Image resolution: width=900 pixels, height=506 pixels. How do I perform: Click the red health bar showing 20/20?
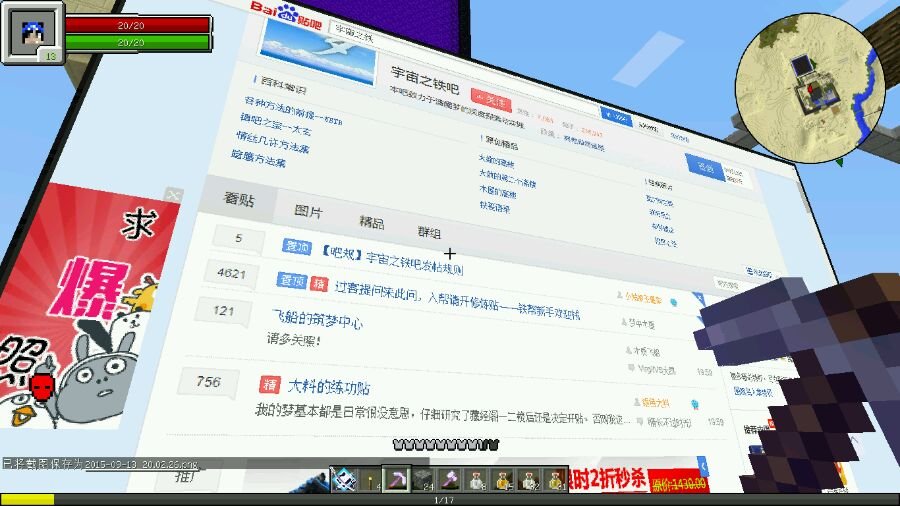pos(138,25)
